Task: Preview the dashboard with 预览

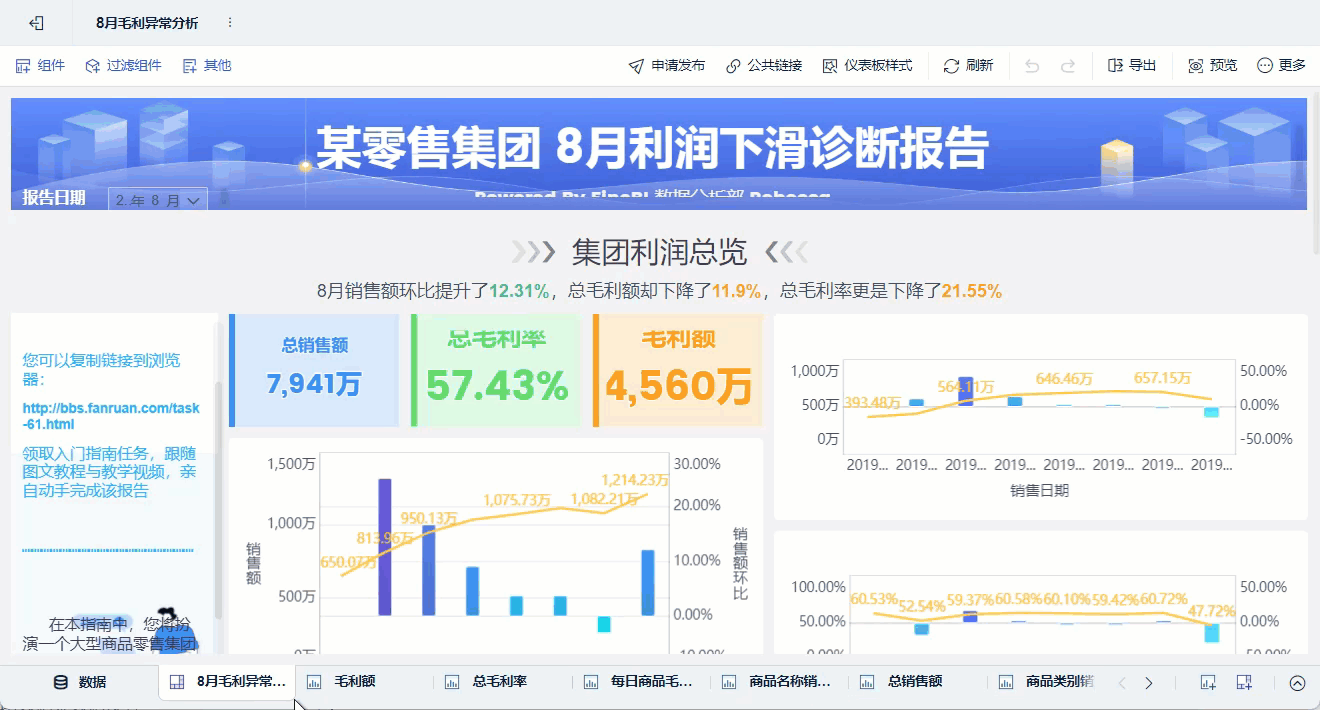Action: (1213, 65)
